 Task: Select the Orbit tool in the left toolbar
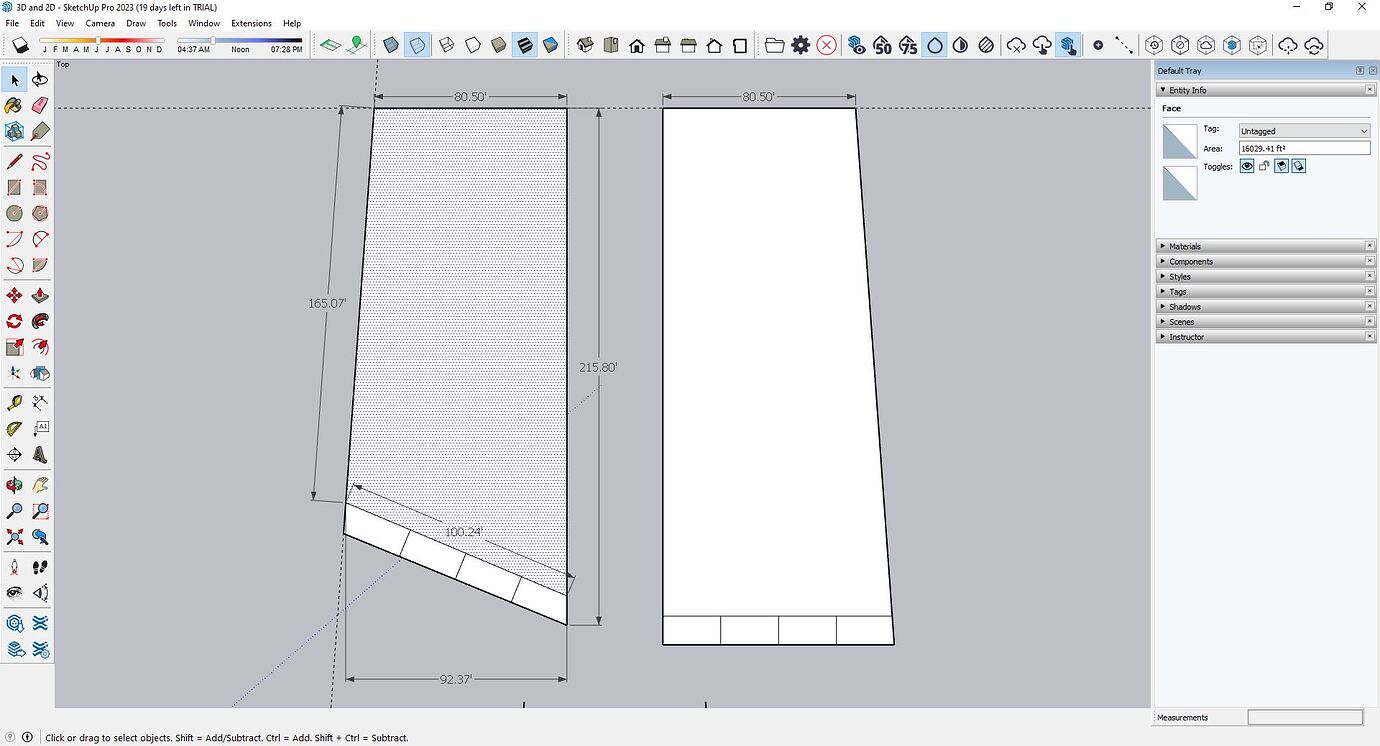tap(14, 484)
